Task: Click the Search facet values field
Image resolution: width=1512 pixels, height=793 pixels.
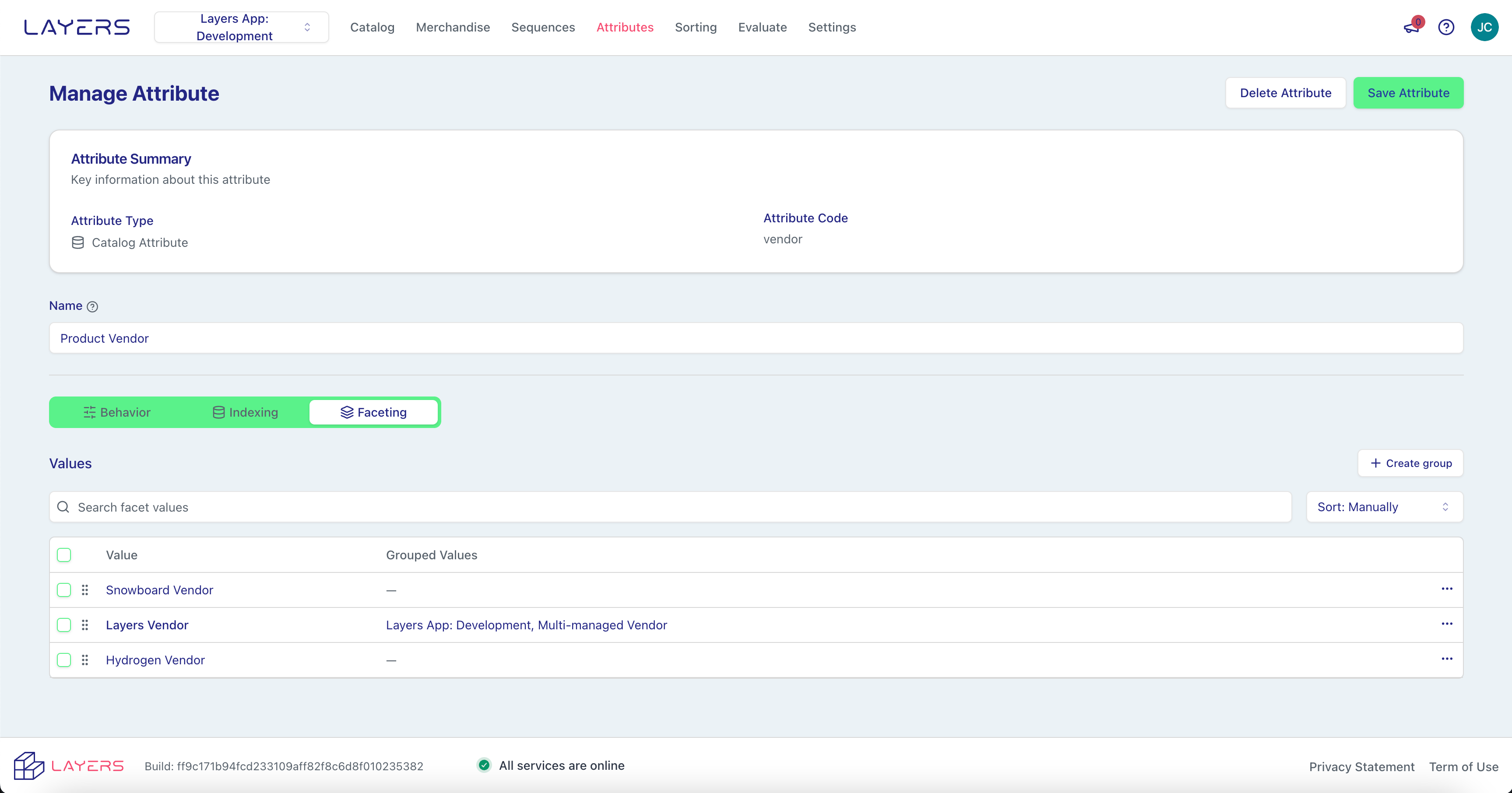Action: pyautogui.click(x=670, y=506)
